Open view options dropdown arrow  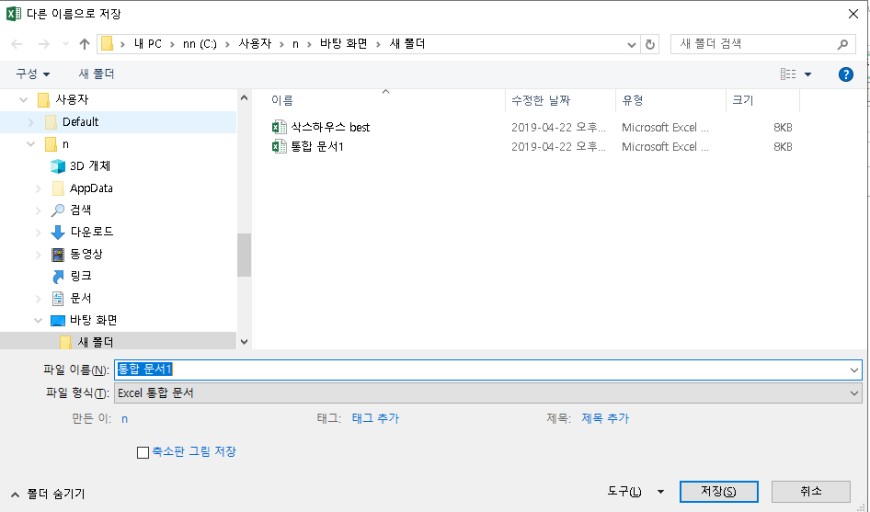coord(808,74)
